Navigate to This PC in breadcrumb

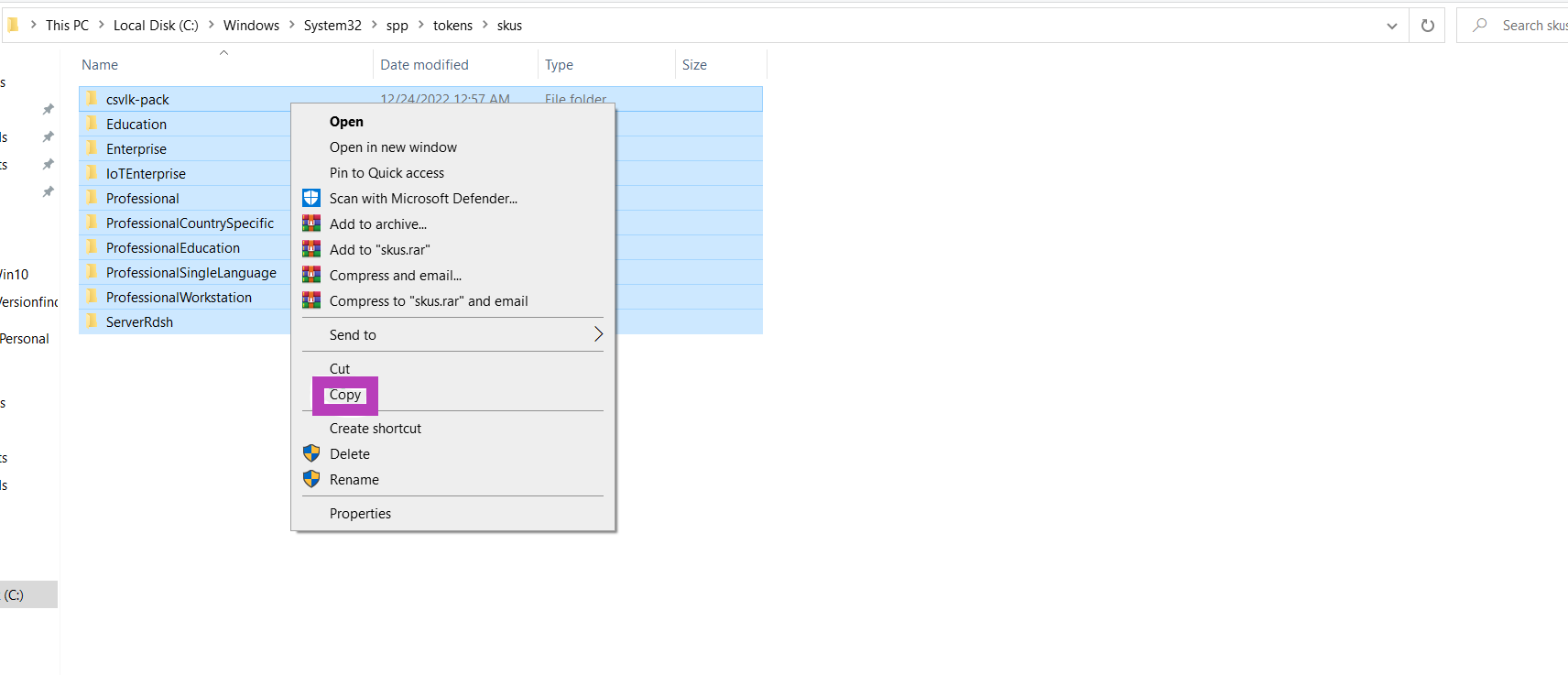(x=67, y=26)
